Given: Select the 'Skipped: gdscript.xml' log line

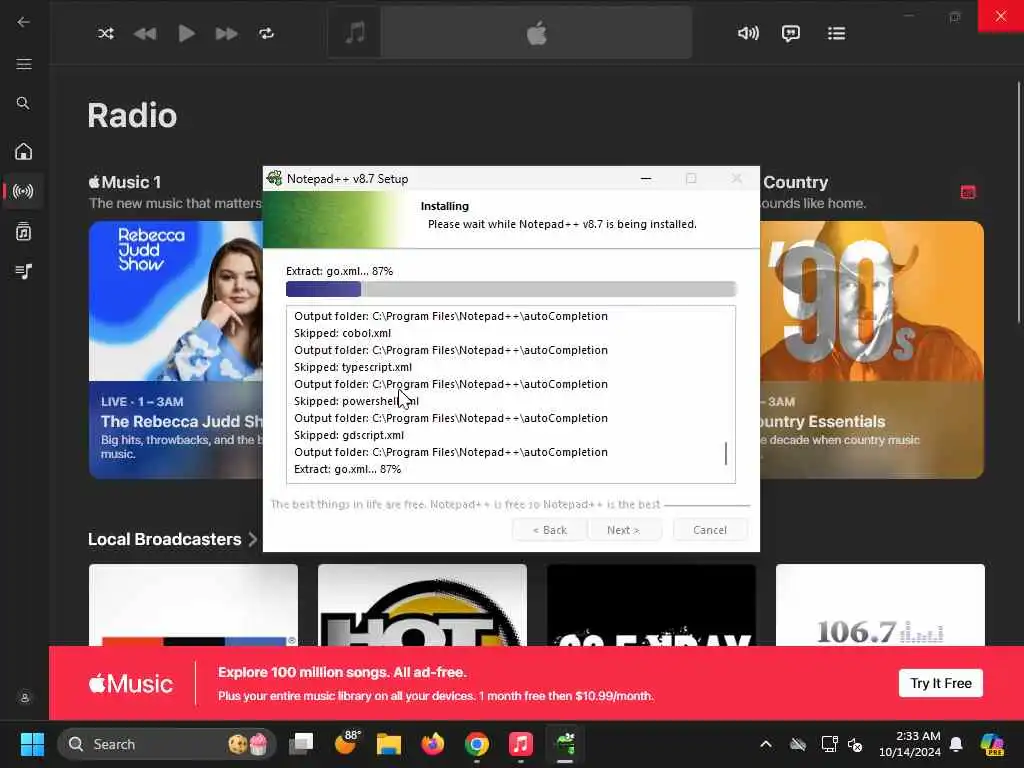Looking at the screenshot, I should 349,435.
